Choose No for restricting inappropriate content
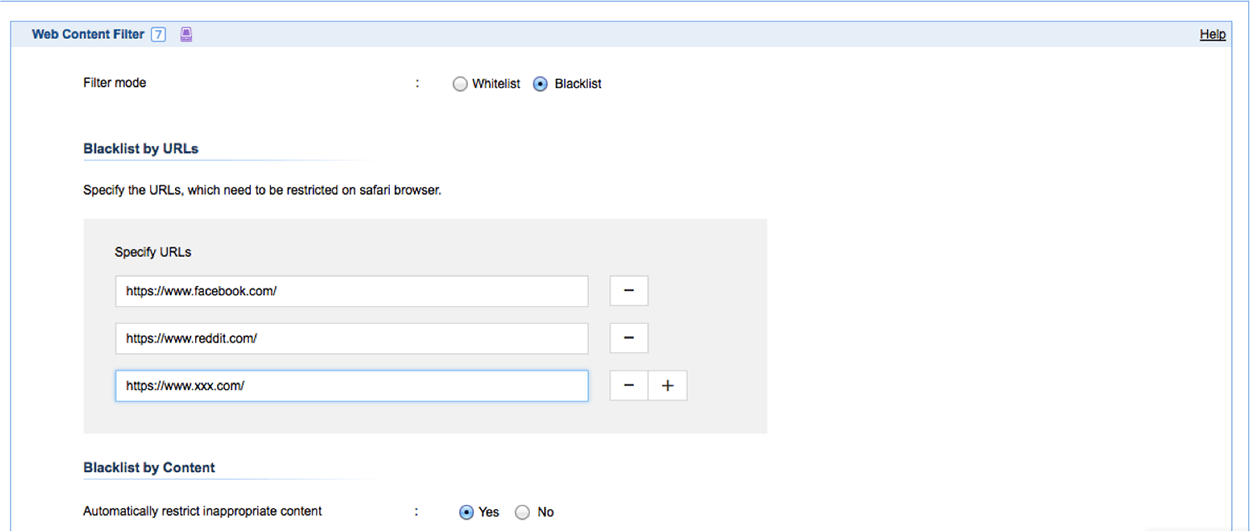Screen dimensions: 1250x531 point(522,512)
